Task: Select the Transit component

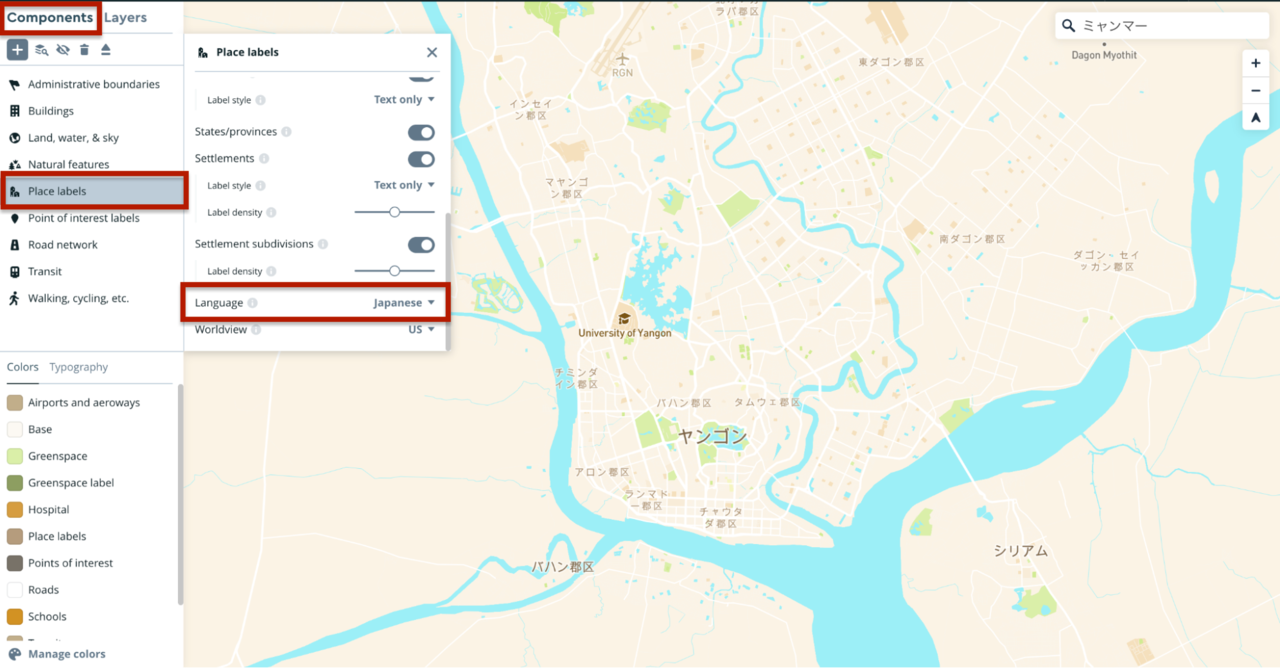Action: (92, 272)
